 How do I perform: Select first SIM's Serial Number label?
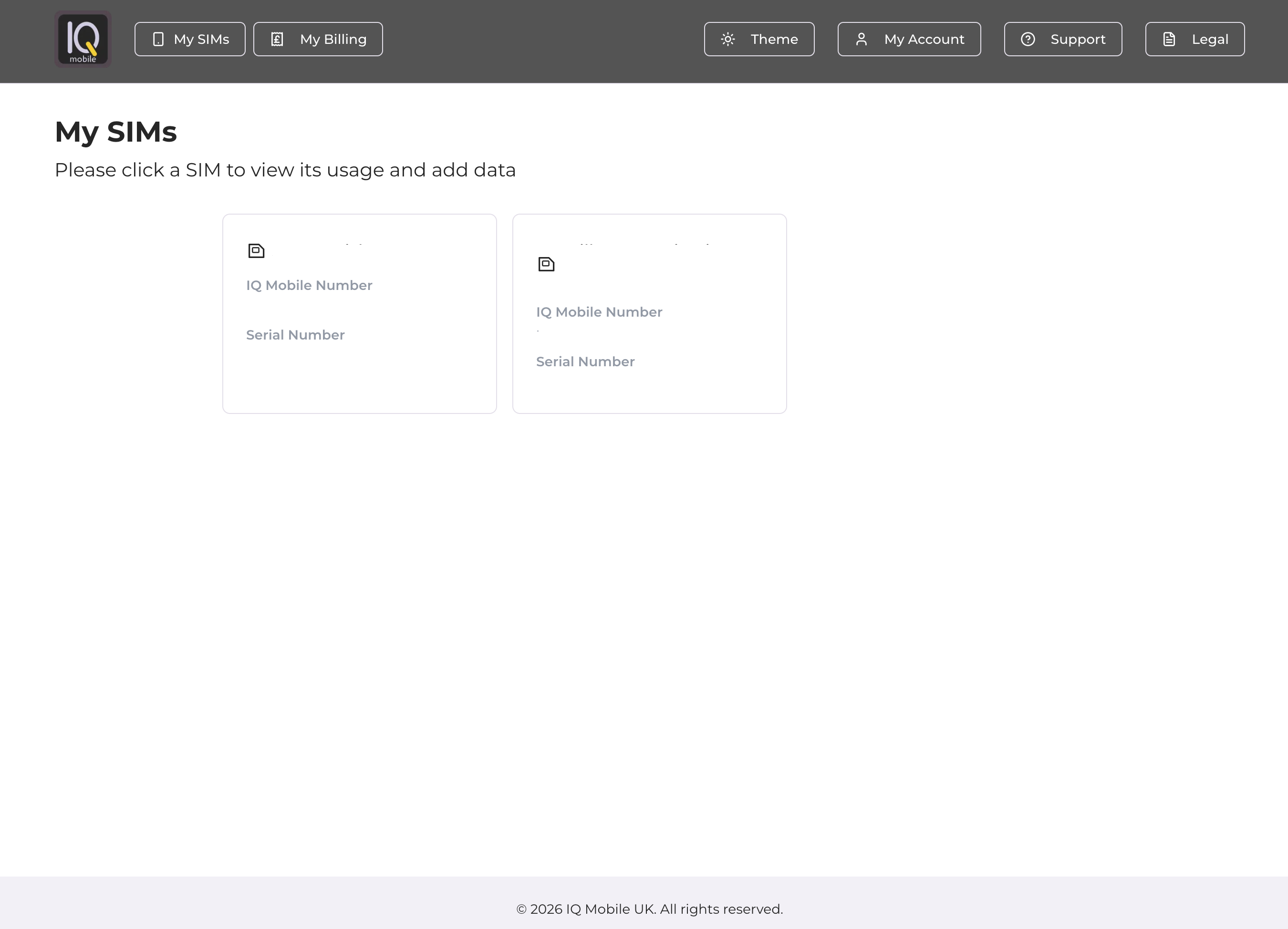coord(295,335)
